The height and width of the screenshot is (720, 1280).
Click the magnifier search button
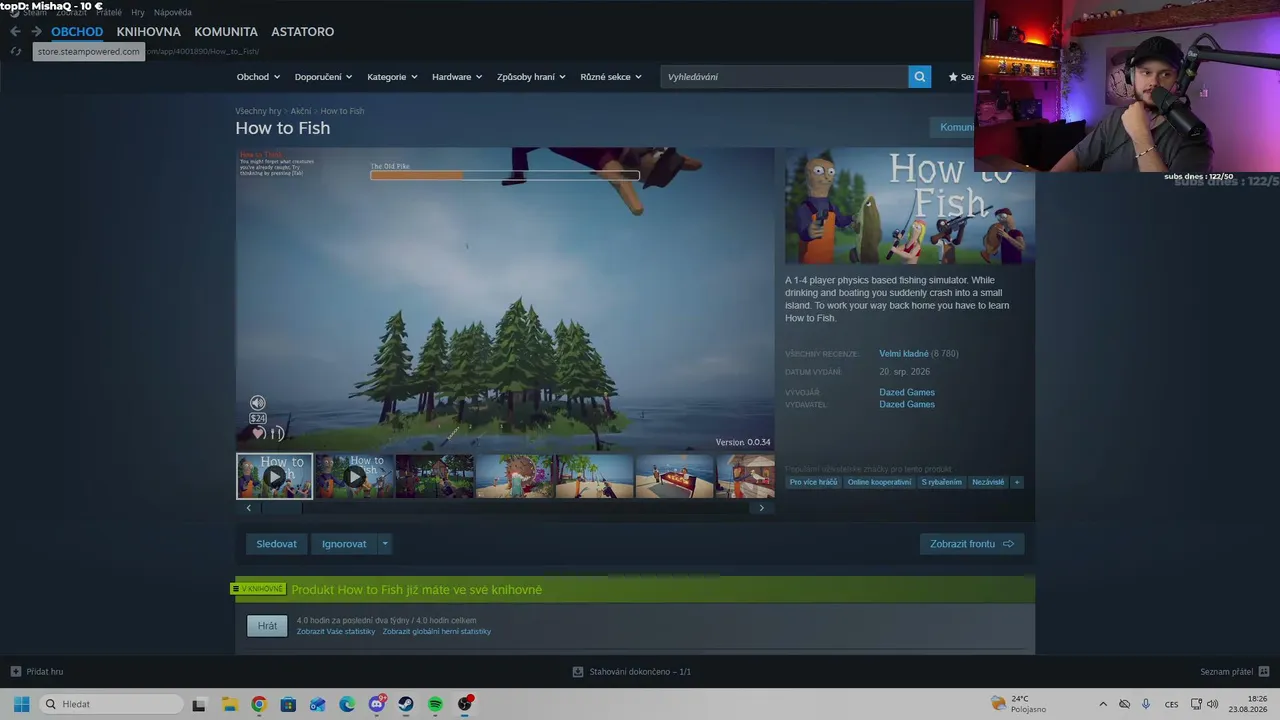(x=920, y=77)
